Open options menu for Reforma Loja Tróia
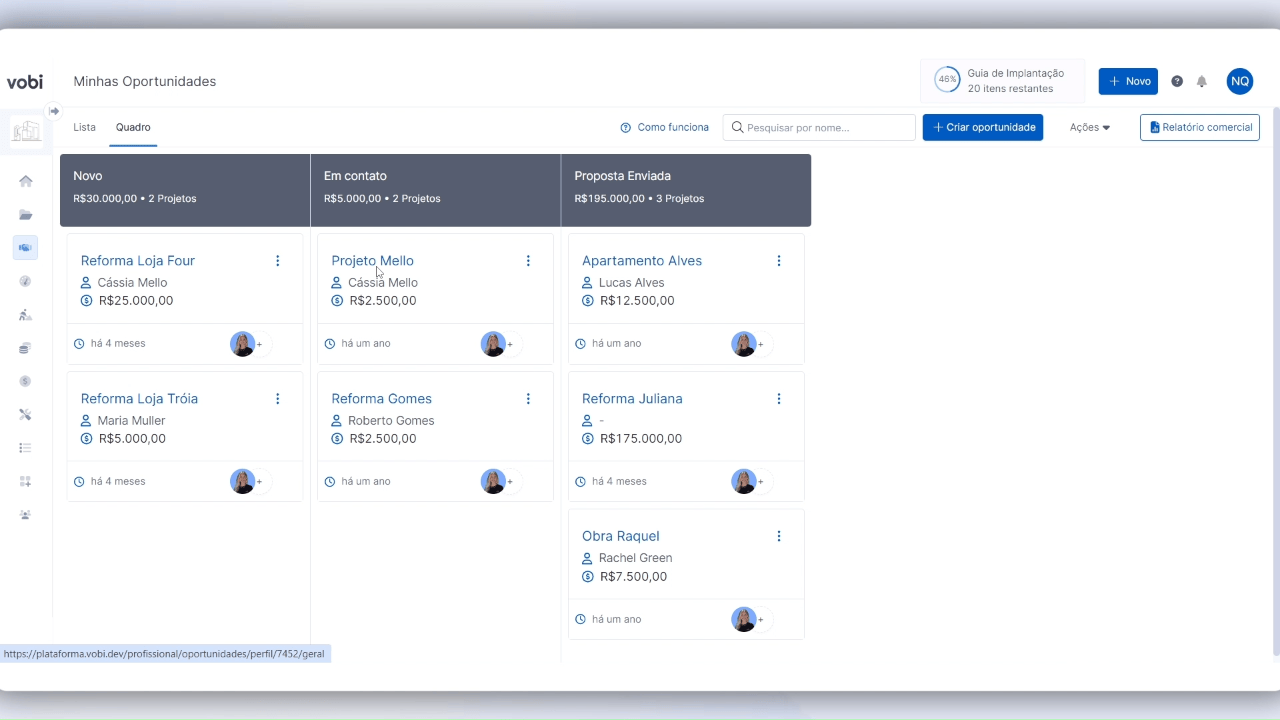The height and width of the screenshot is (720, 1280). coord(278,399)
